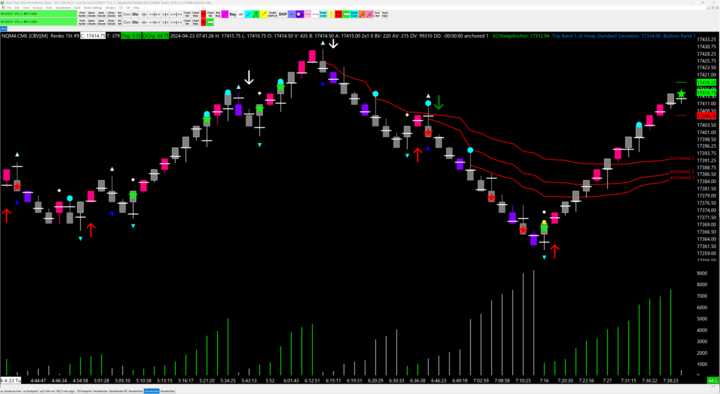Open the Help menu
This screenshot has width=720, height=394.
click(x=136, y=8)
